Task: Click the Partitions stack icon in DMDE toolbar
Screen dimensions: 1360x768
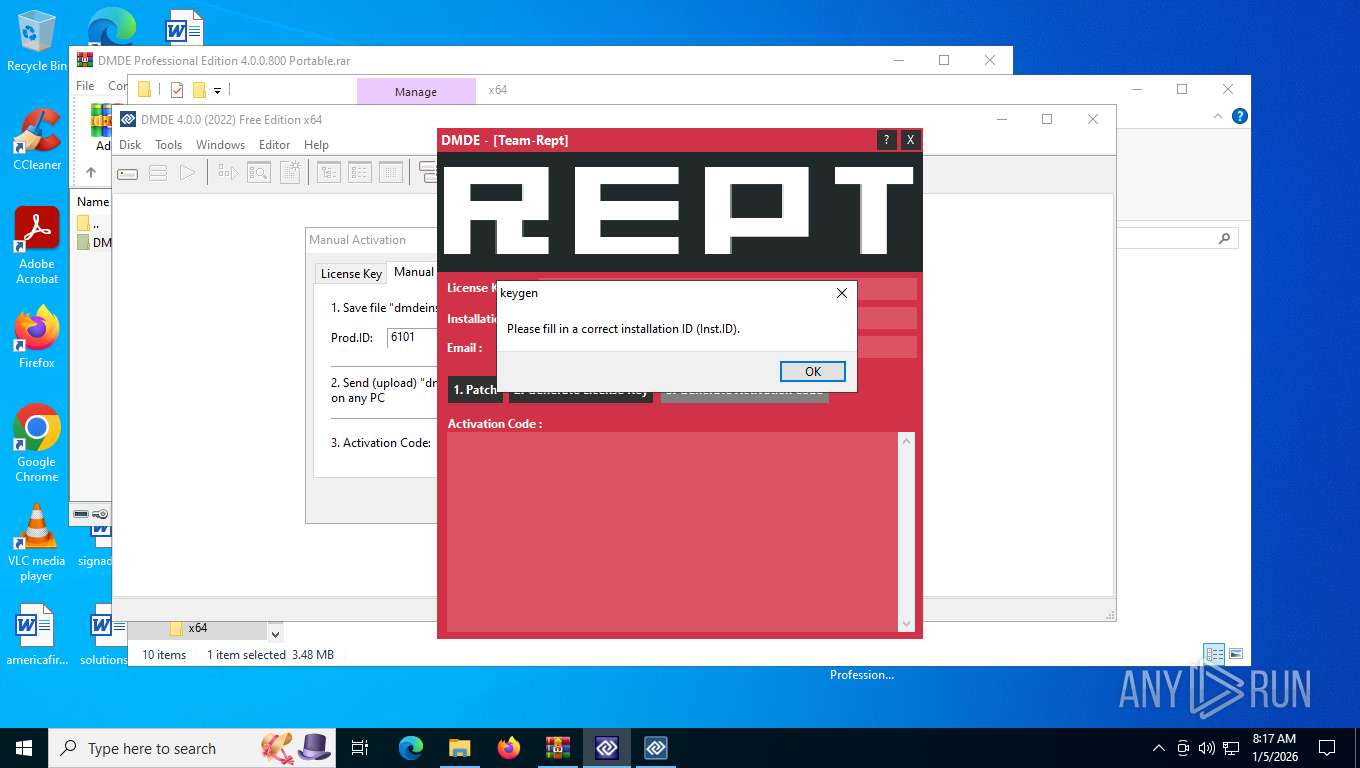Action: [x=158, y=173]
